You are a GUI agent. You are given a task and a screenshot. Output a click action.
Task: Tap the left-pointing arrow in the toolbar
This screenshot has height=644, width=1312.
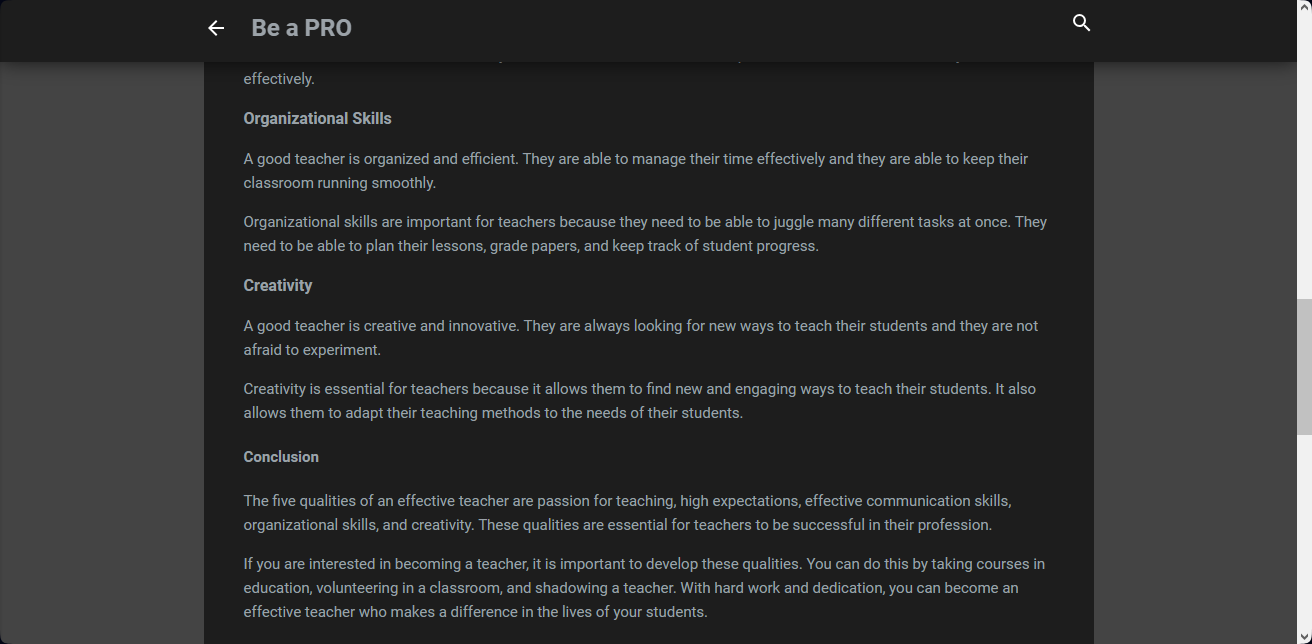tap(216, 28)
